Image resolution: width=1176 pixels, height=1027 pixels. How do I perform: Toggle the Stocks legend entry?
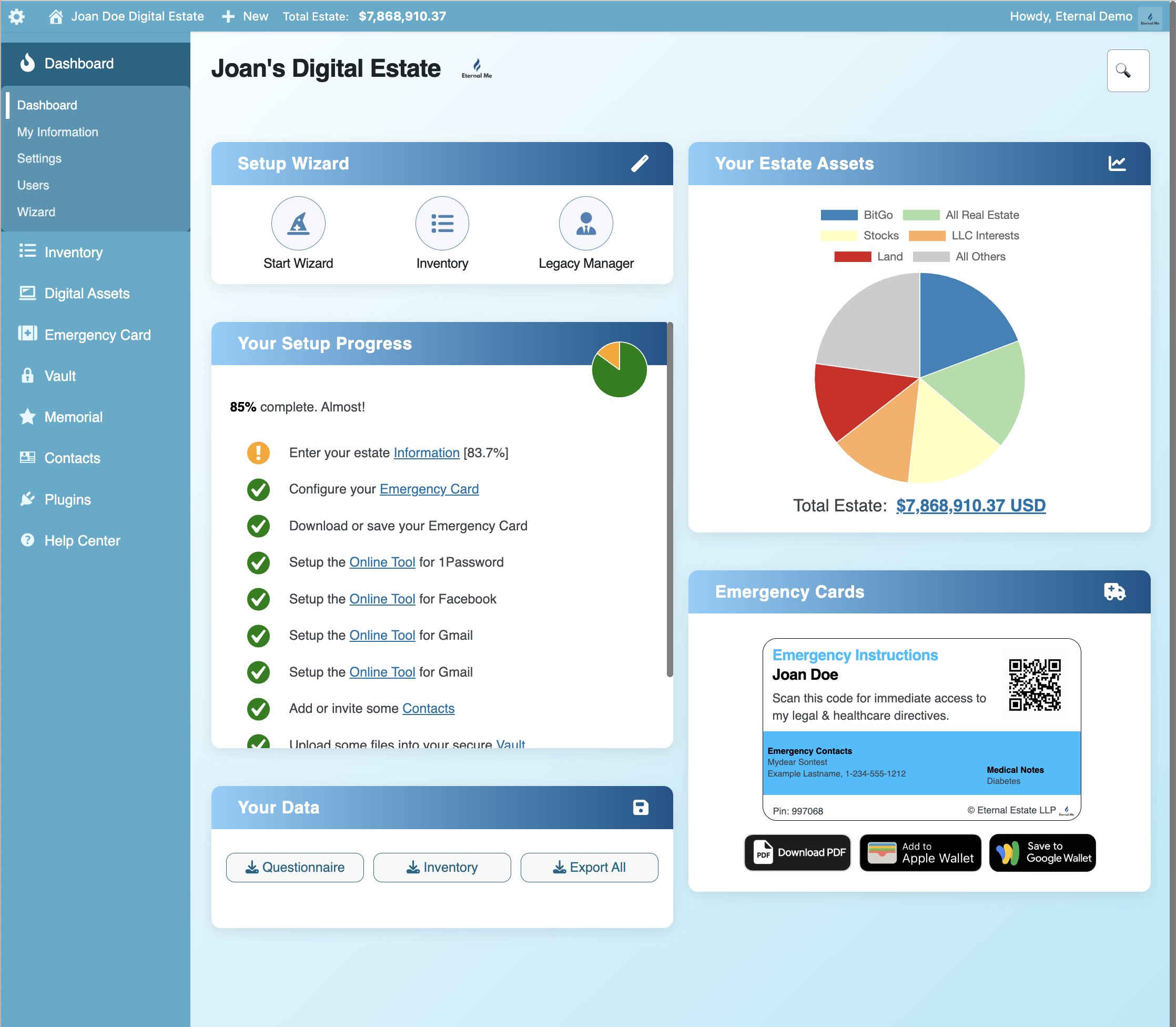coord(859,236)
